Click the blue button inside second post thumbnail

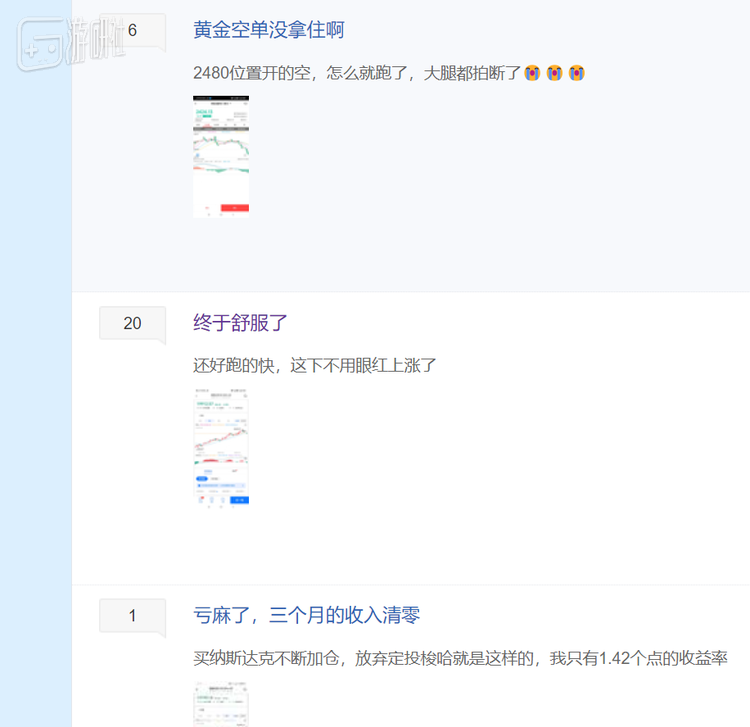click(x=239, y=499)
